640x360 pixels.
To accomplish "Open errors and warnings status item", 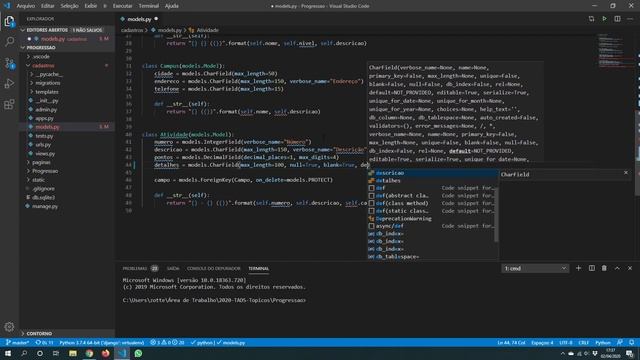I will 167,342.
